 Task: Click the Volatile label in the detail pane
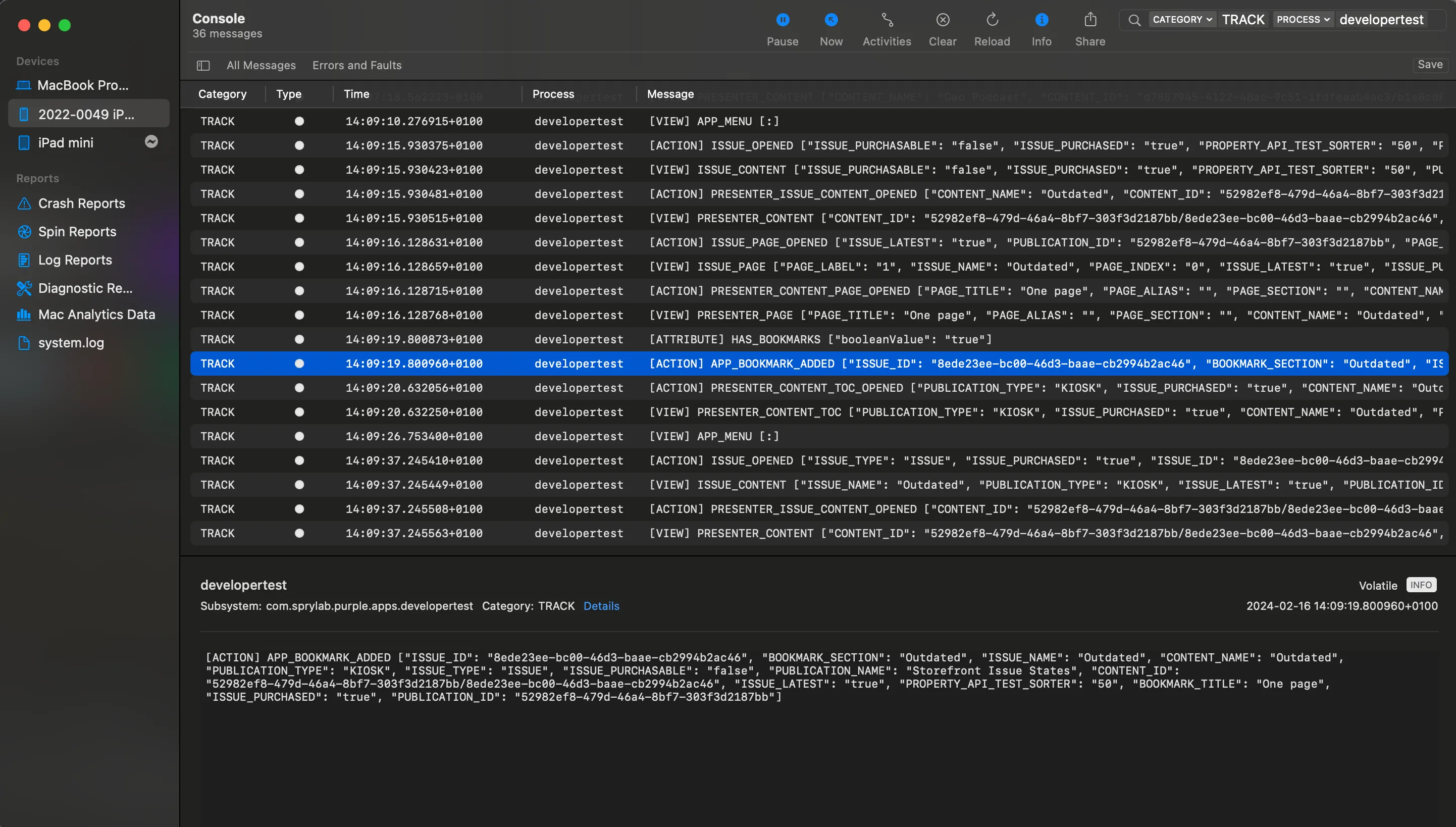[x=1378, y=586]
